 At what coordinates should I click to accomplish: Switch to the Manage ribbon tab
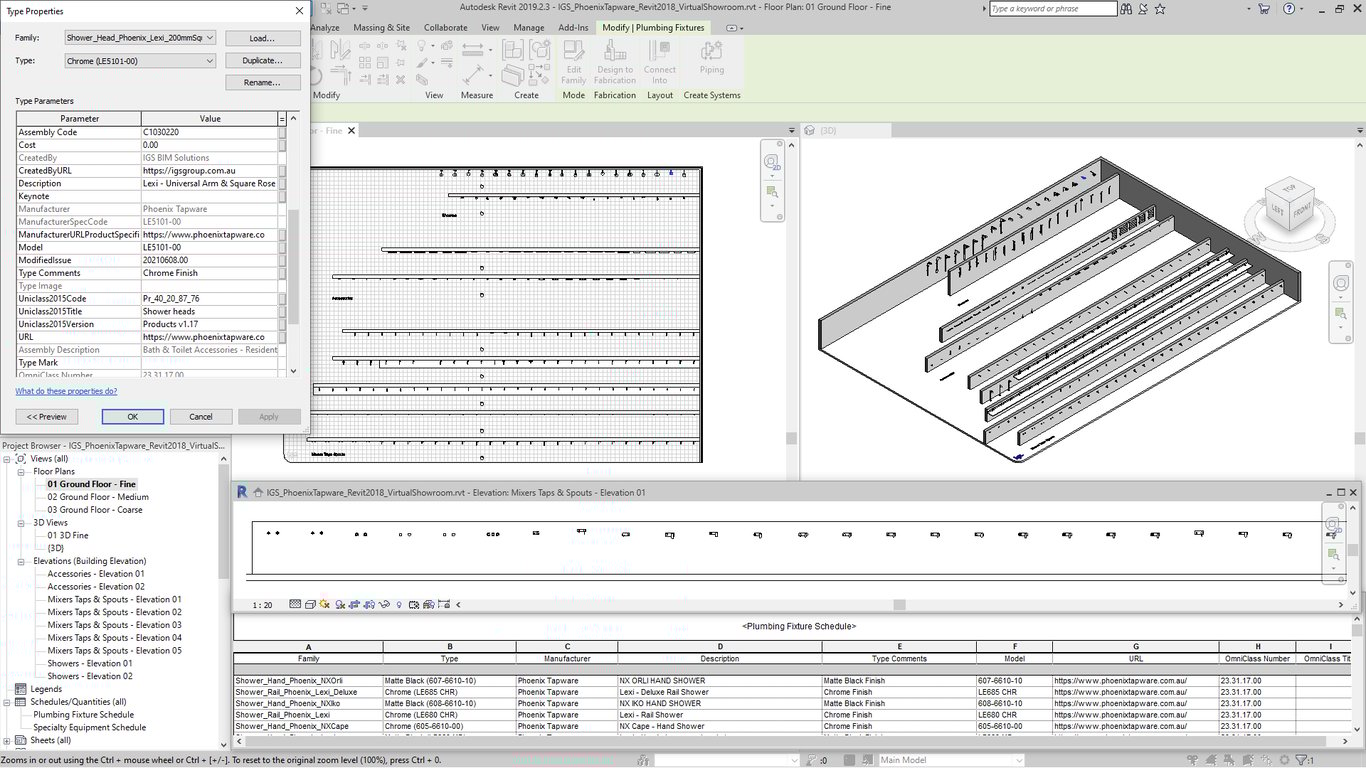pyautogui.click(x=529, y=27)
